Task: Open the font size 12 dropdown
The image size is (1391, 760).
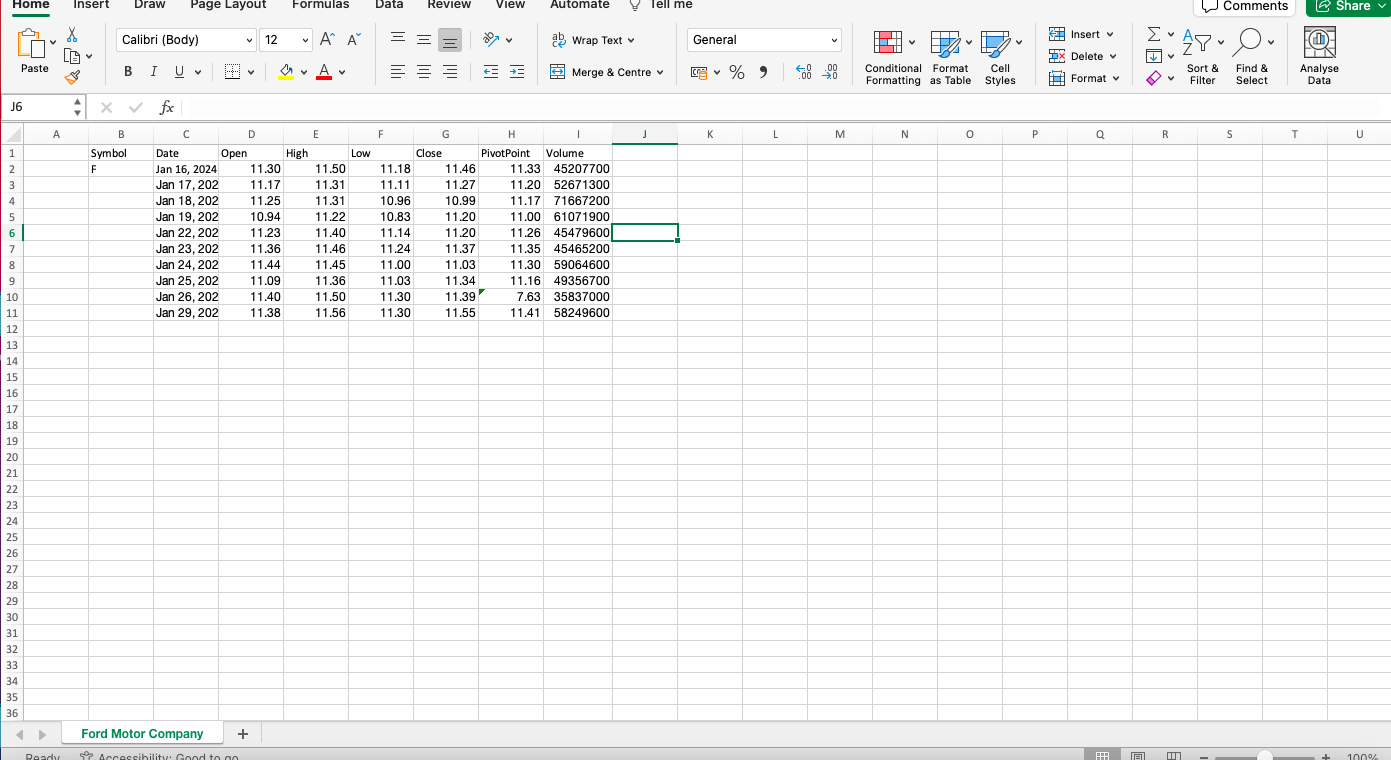Action: tap(305, 40)
